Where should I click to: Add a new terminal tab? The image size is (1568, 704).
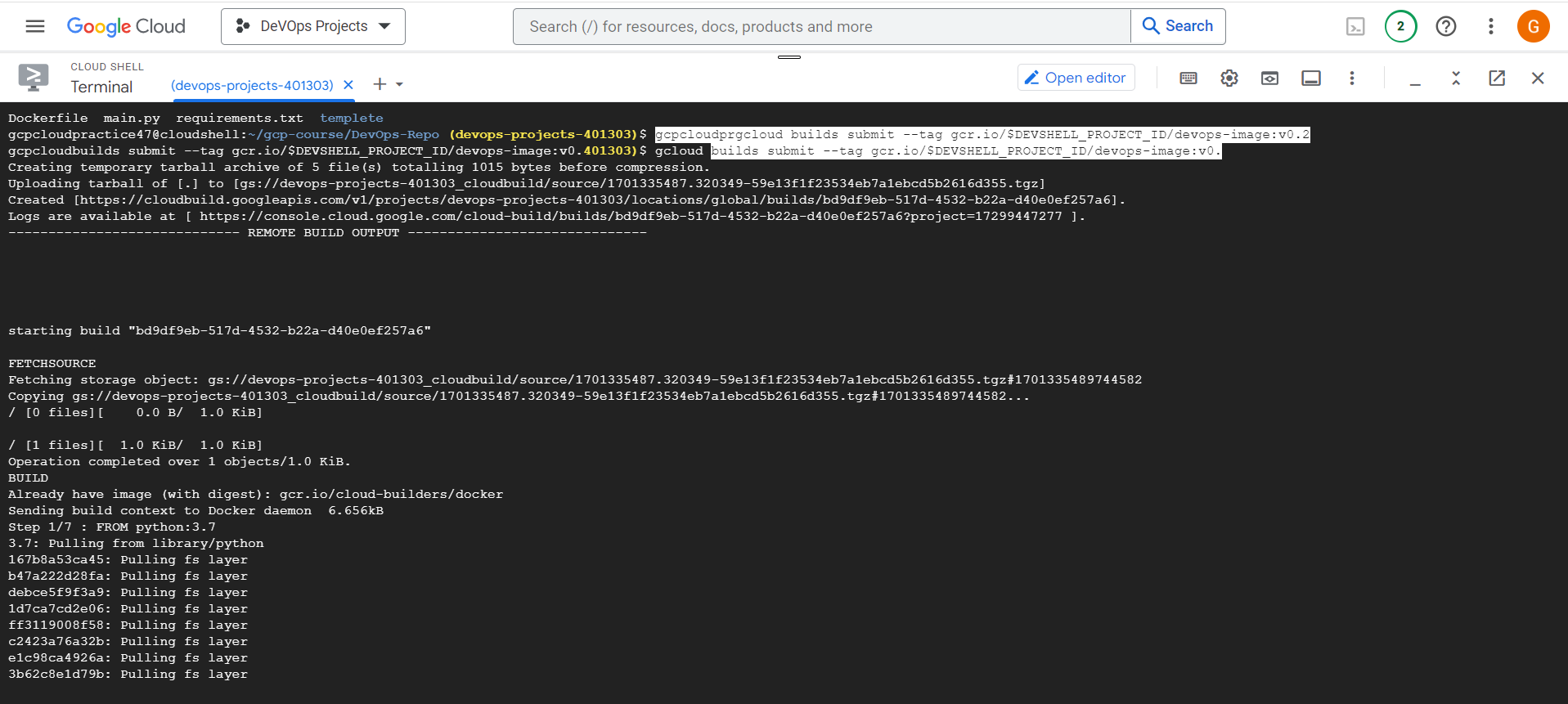point(380,84)
